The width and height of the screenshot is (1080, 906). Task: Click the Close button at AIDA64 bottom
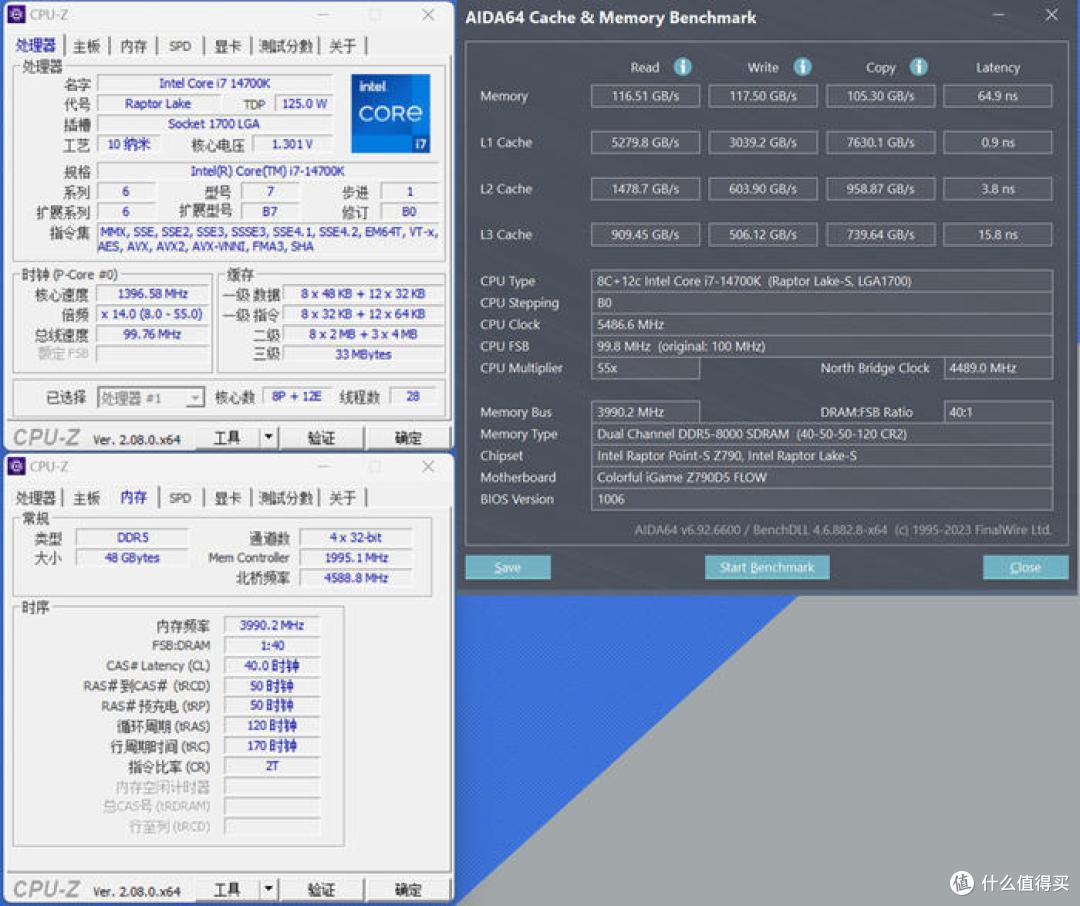click(x=1025, y=567)
